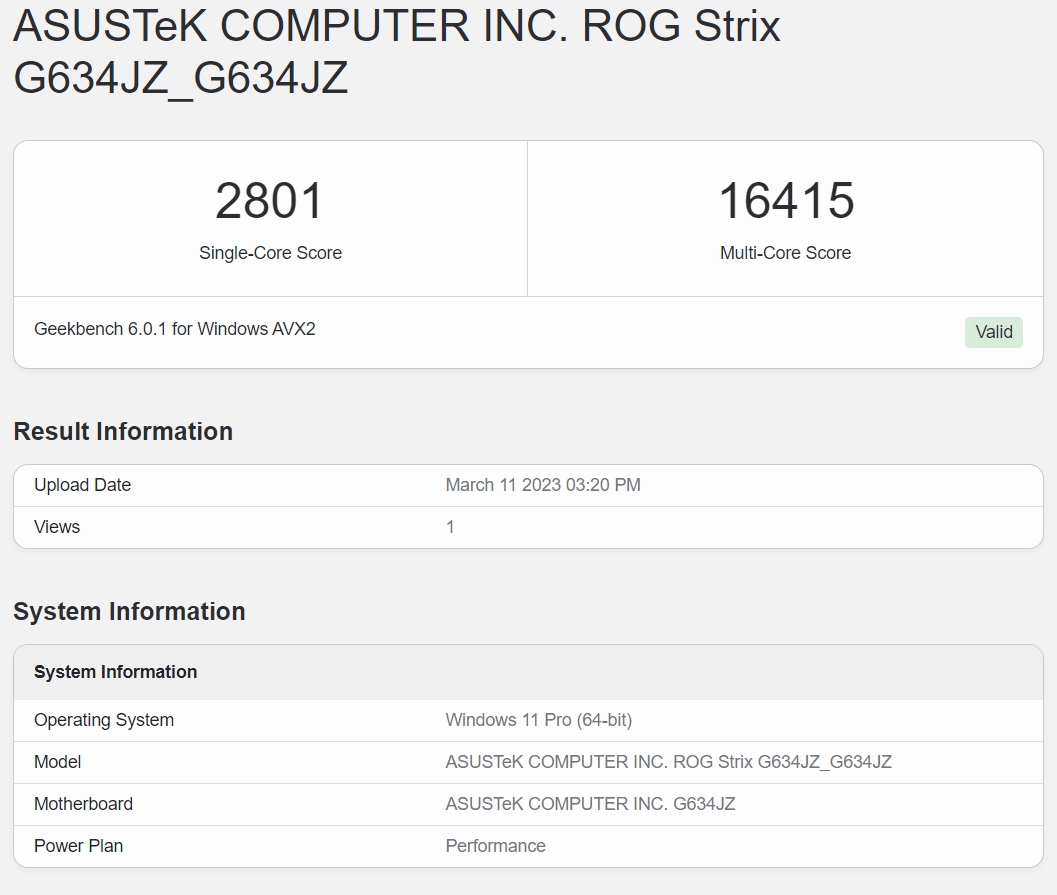Image resolution: width=1057 pixels, height=895 pixels.
Task: Click the 2801 single-core score number
Action: [270, 201]
